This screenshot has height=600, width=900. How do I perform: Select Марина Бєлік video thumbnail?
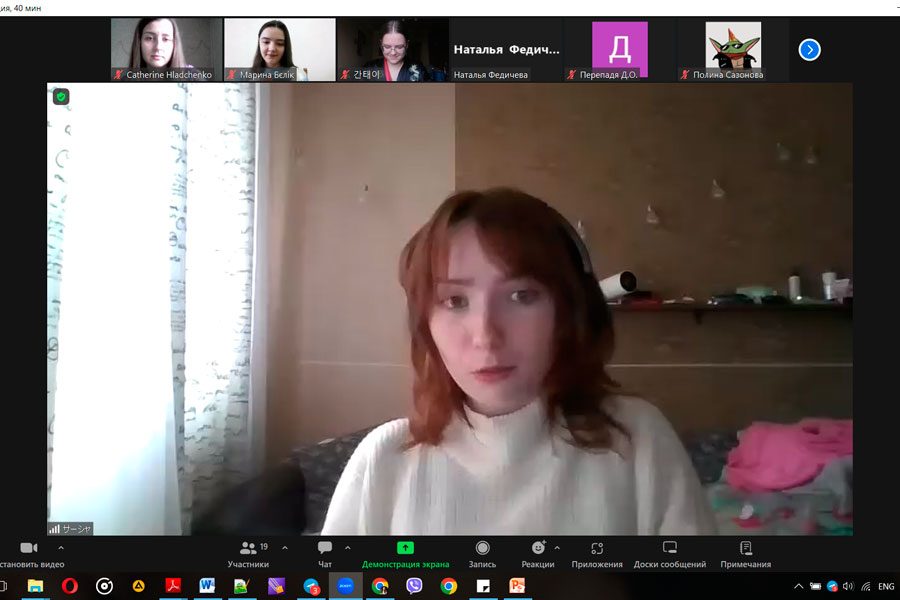pyautogui.click(x=280, y=49)
